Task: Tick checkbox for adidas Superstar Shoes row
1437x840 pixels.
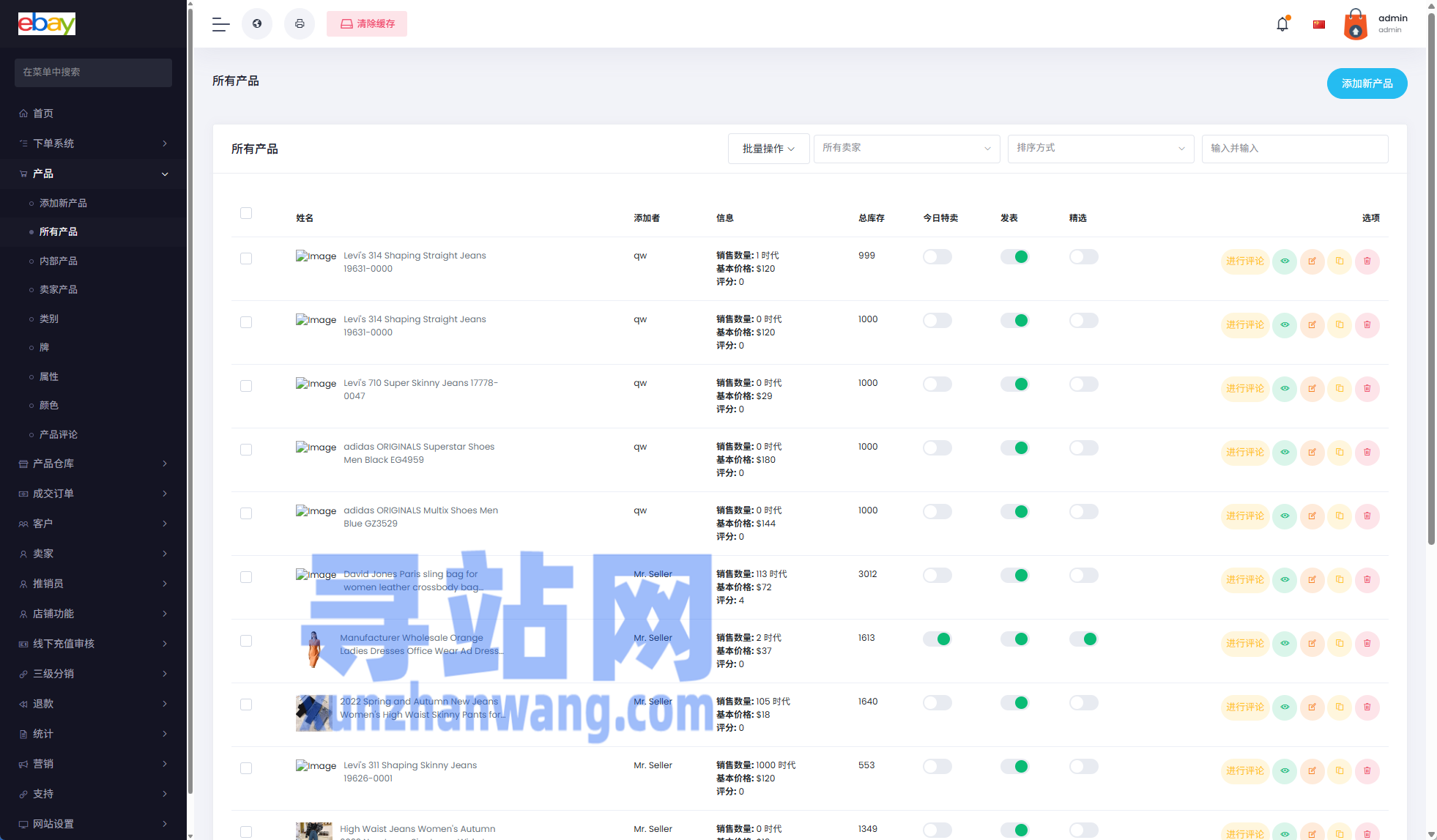Action: (246, 450)
